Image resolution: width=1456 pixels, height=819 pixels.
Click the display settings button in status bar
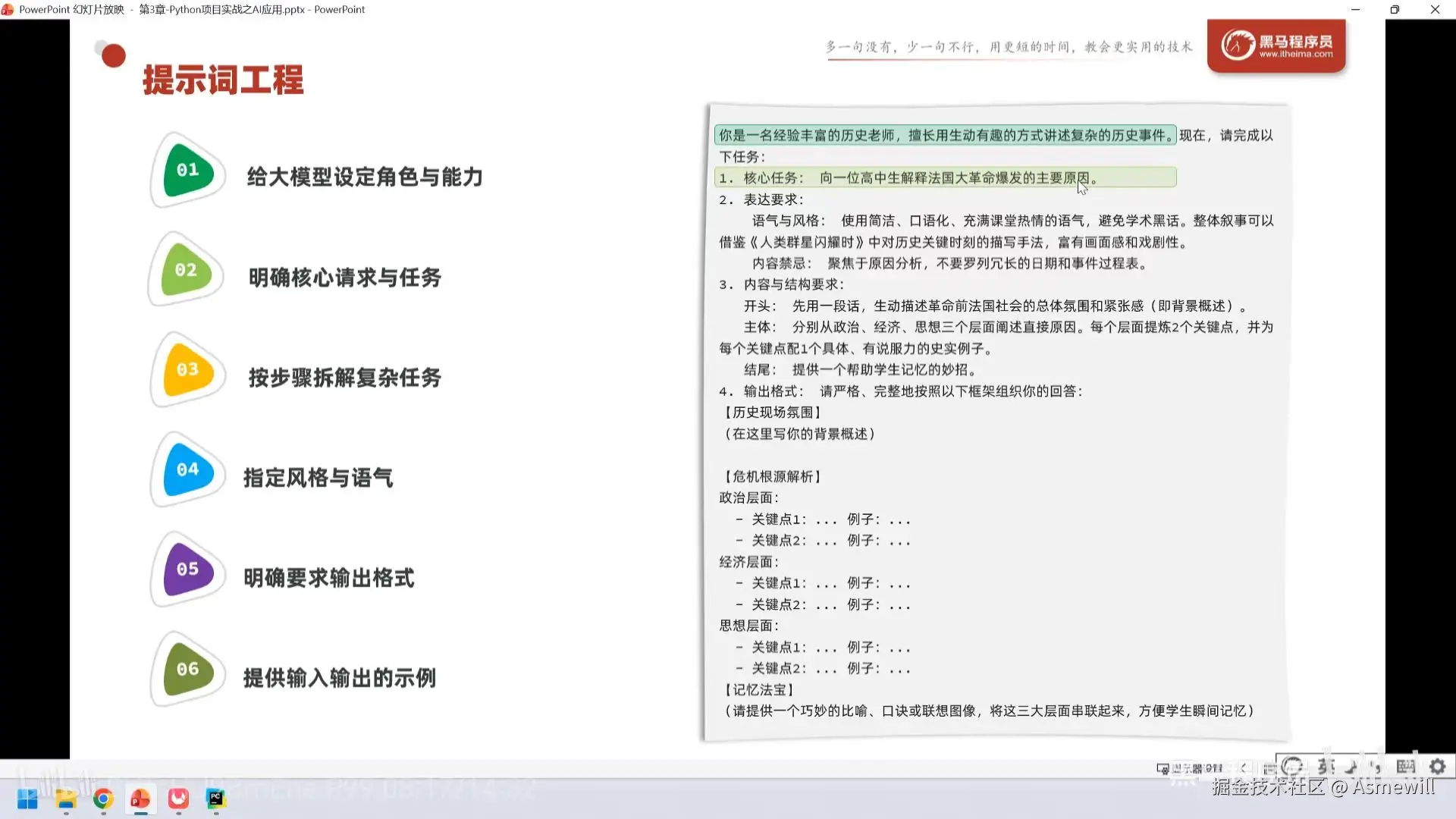click(1189, 768)
